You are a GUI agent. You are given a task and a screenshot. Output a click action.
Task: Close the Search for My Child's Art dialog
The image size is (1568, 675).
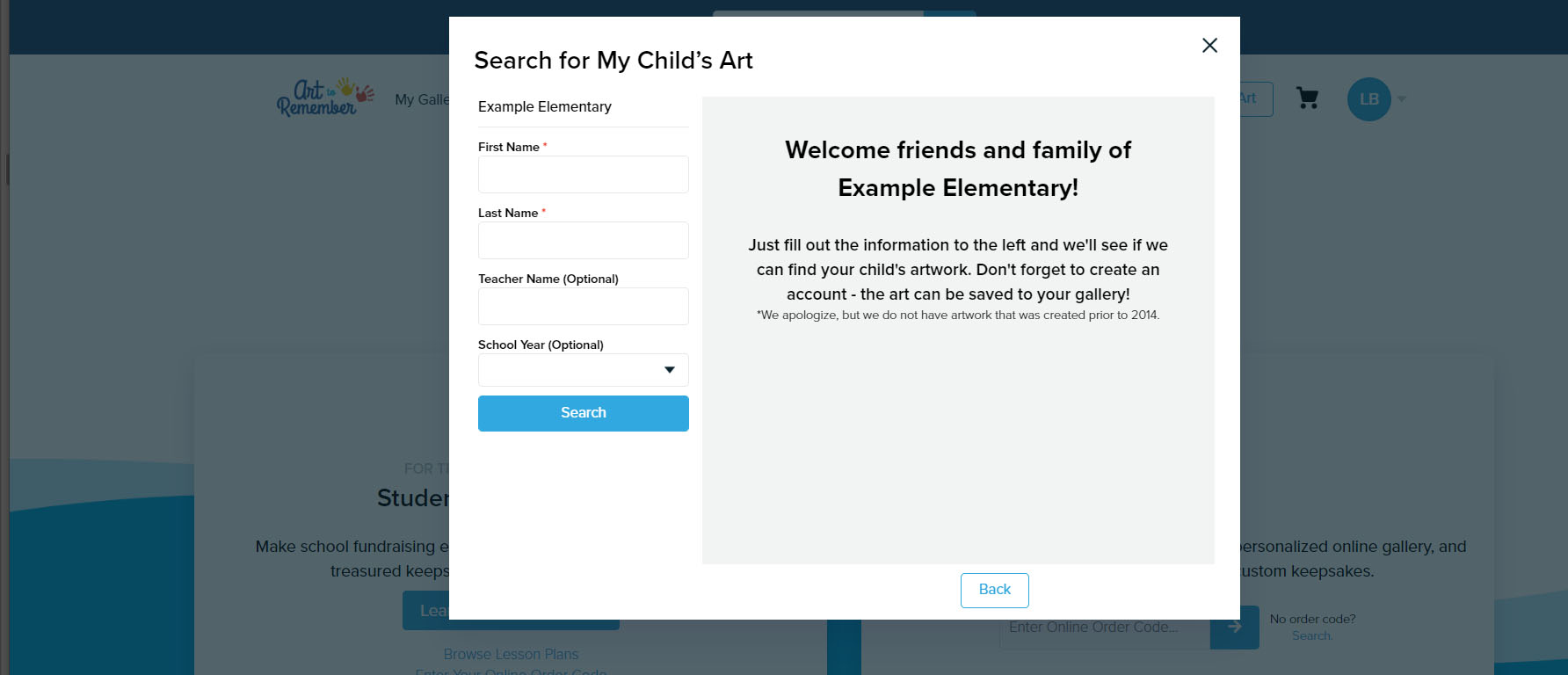(x=1209, y=45)
